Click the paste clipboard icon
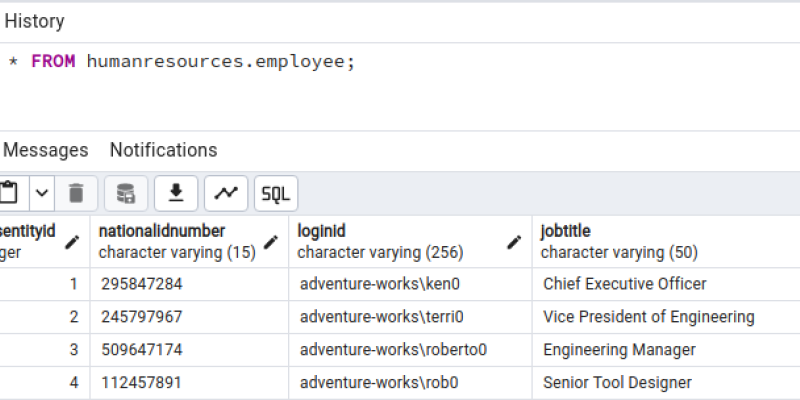 click(9, 193)
